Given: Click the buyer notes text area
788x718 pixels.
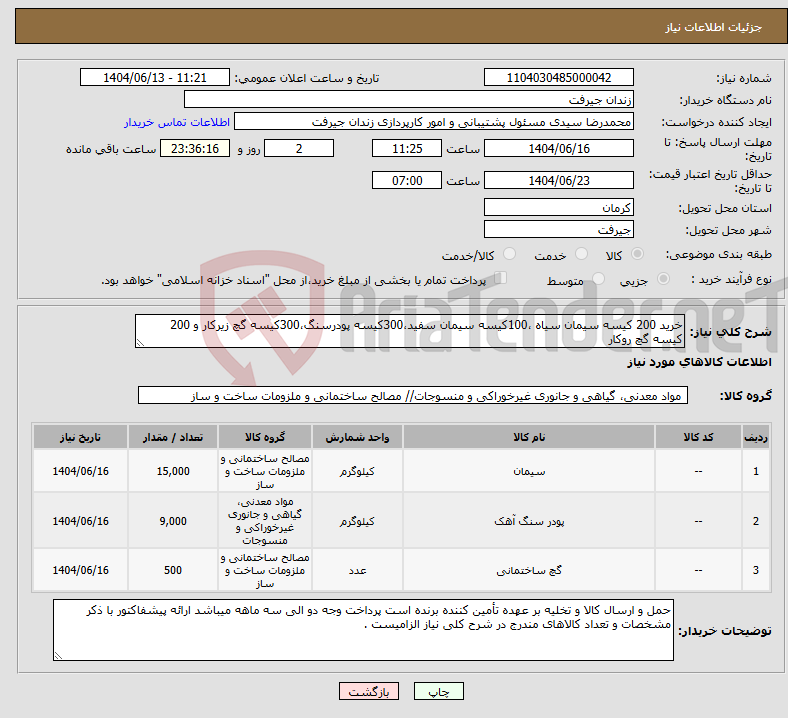Looking at the screenshot, I should (x=363, y=630).
